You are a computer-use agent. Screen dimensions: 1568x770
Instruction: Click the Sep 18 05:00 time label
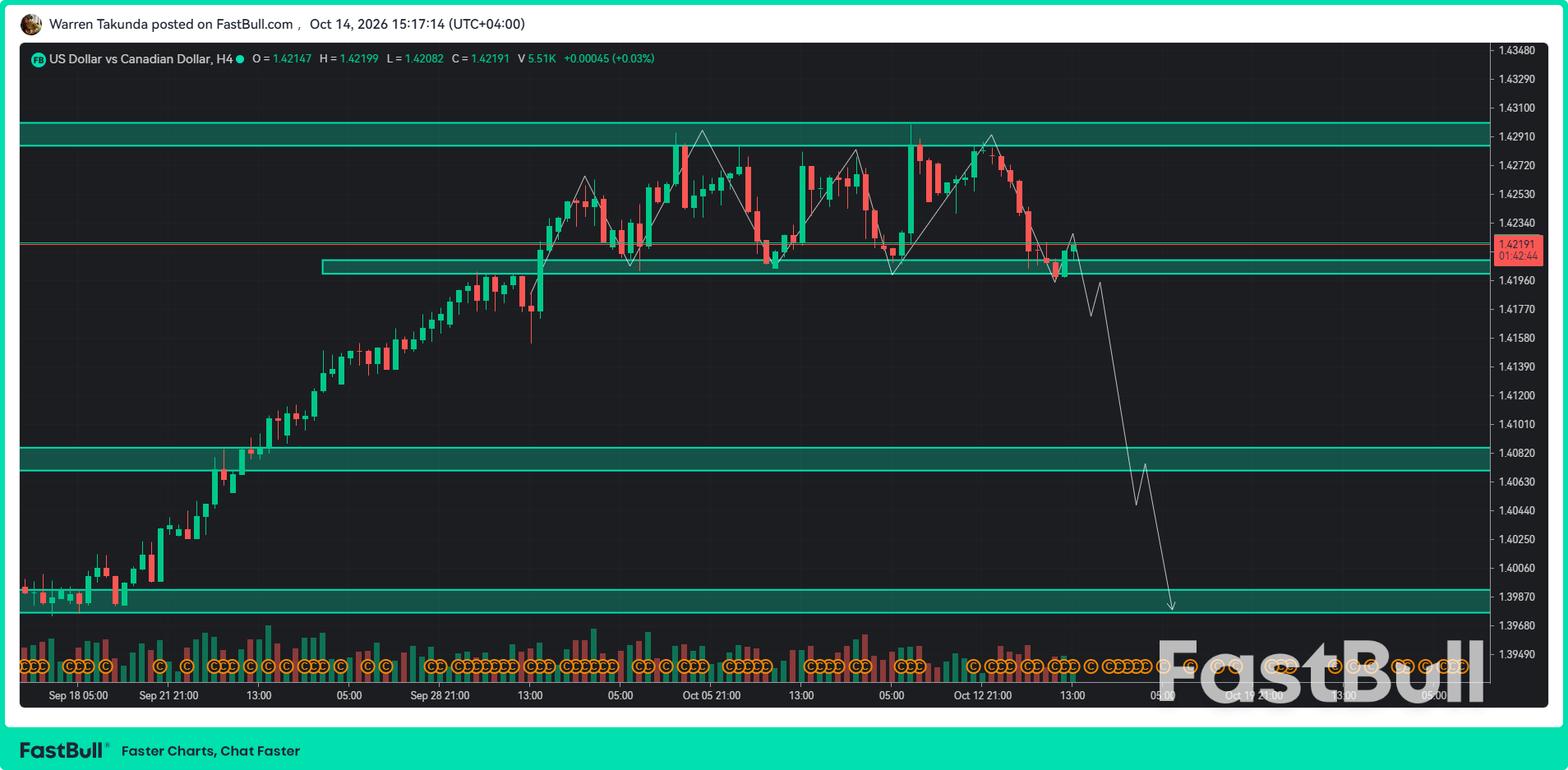pyautogui.click(x=78, y=695)
